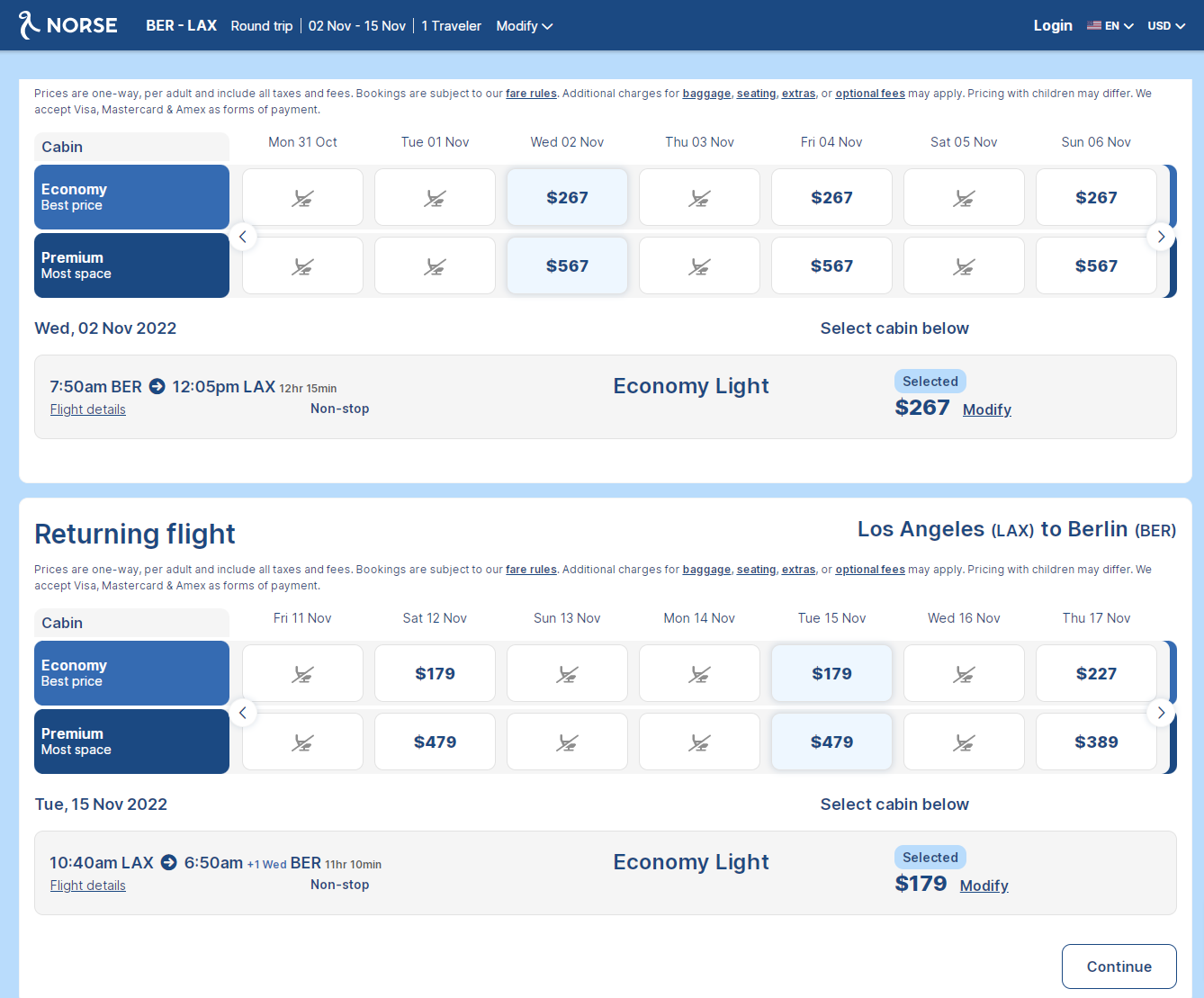Click unavailable Economy return icon Fri 11 Nov
1204x998 pixels.
point(302,674)
